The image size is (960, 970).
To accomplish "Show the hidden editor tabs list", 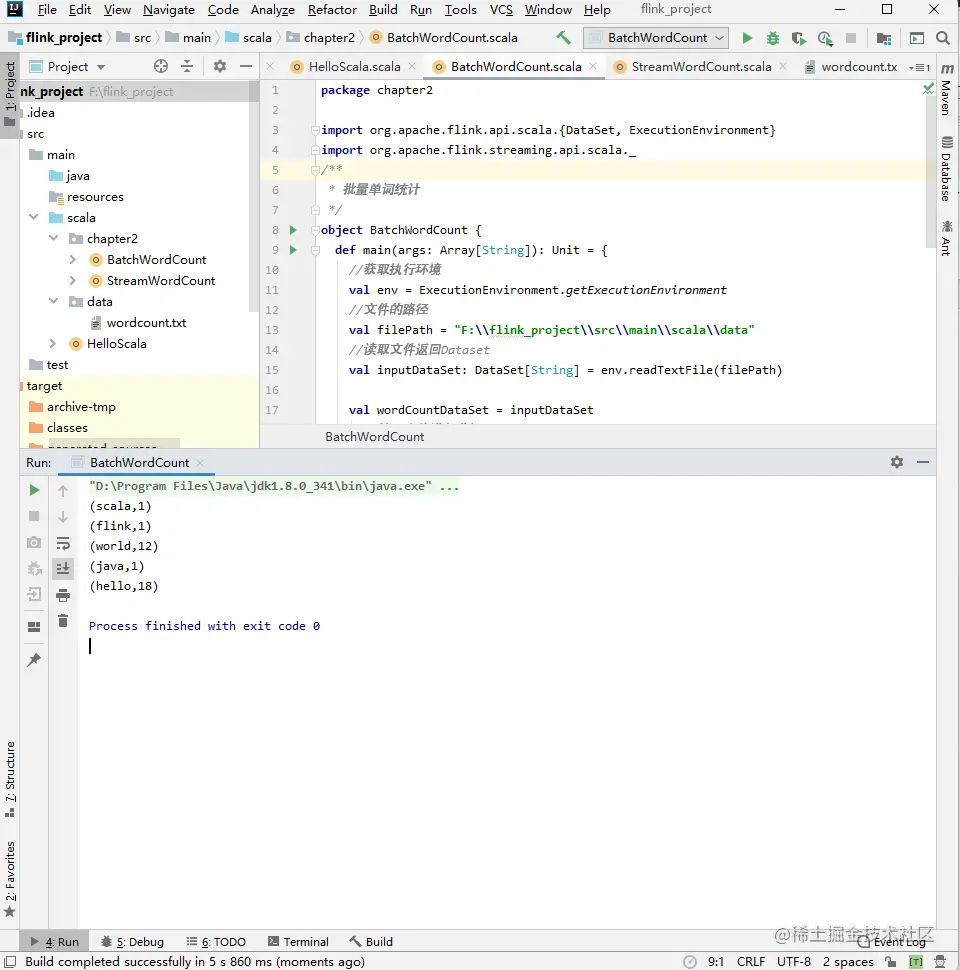I will [919, 67].
